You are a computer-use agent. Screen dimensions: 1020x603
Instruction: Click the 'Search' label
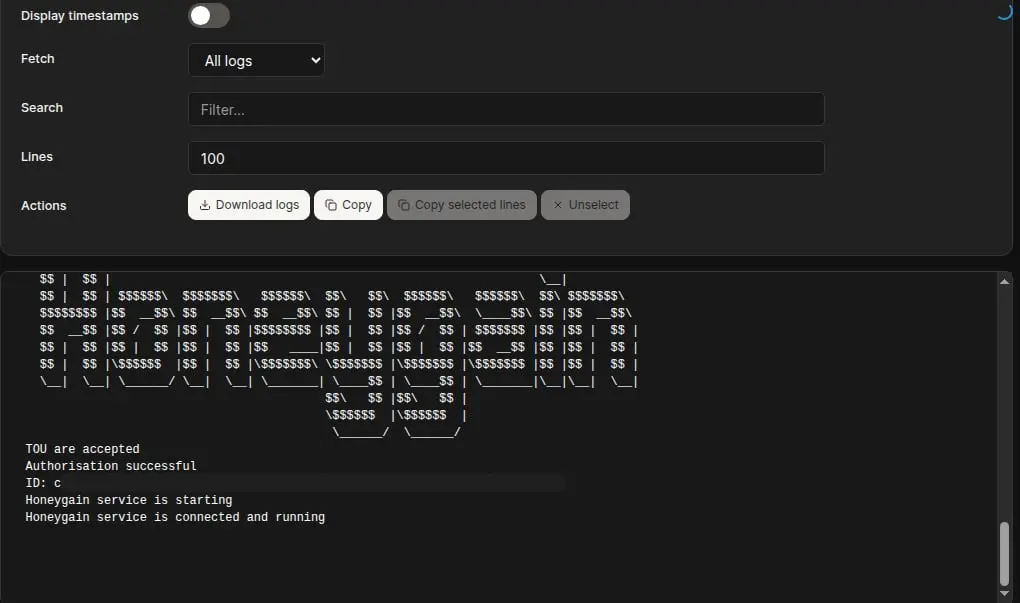(42, 107)
